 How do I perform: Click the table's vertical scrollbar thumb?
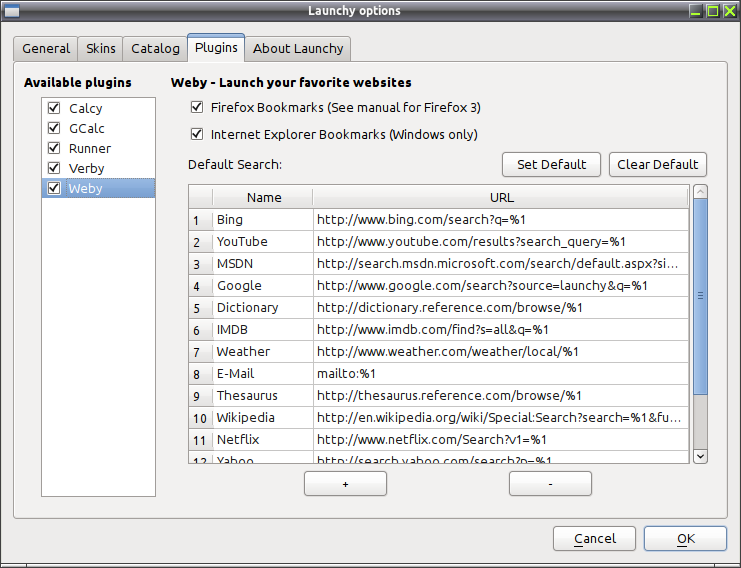point(700,296)
